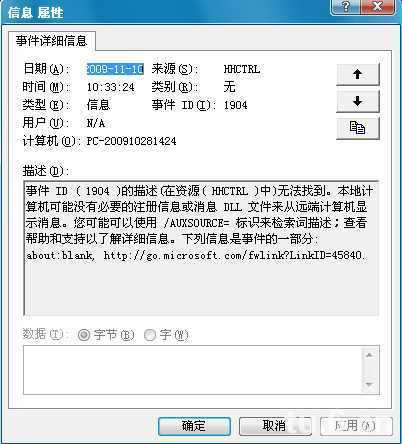Go to previous event with up arrow
Image resolution: width=402 pixels, height=444 pixels.
click(358, 74)
